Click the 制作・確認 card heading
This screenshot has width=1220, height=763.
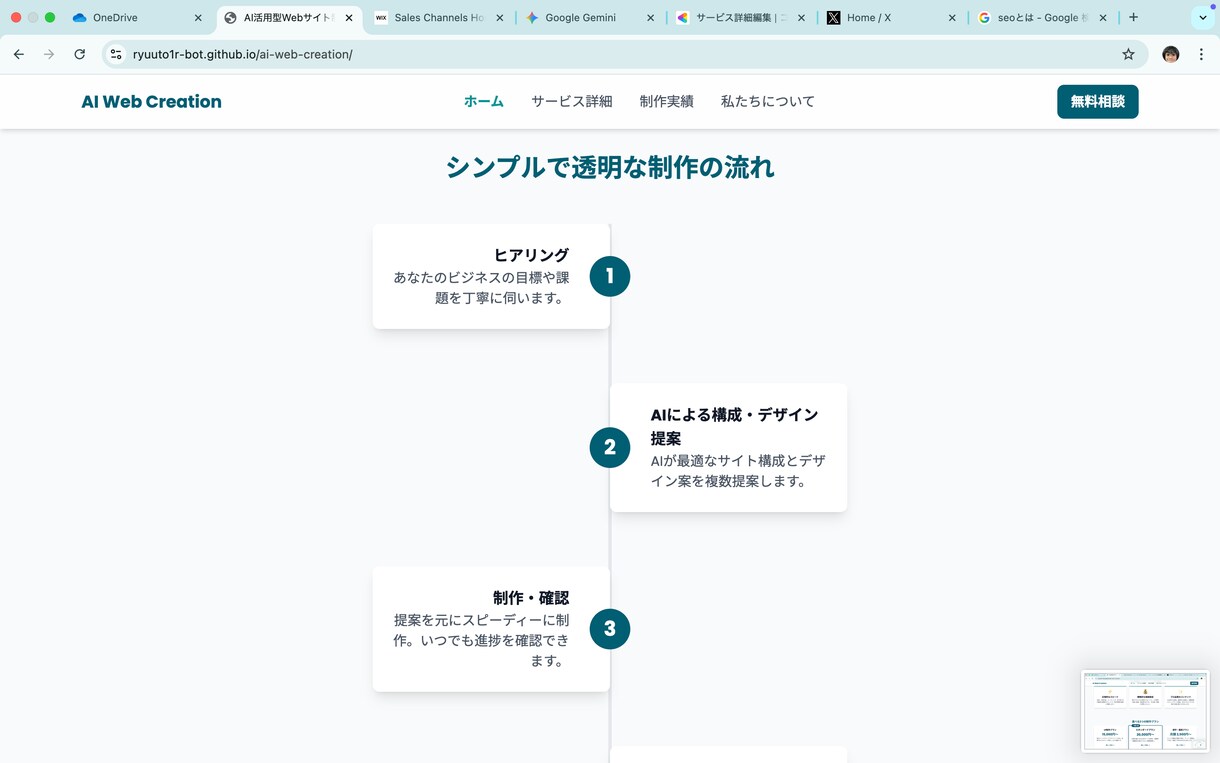tap(531, 598)
